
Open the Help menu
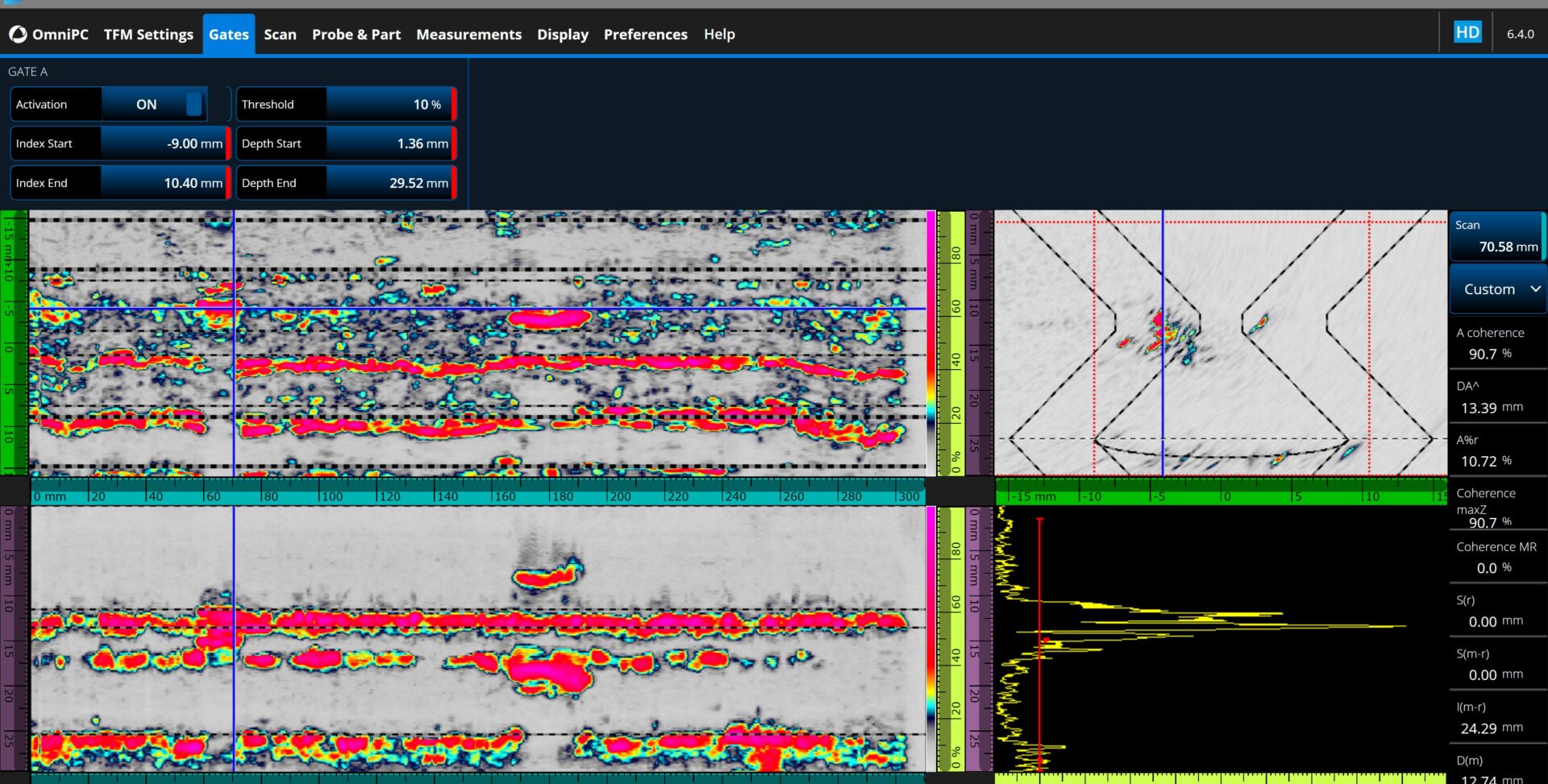(x=718, y=35)
